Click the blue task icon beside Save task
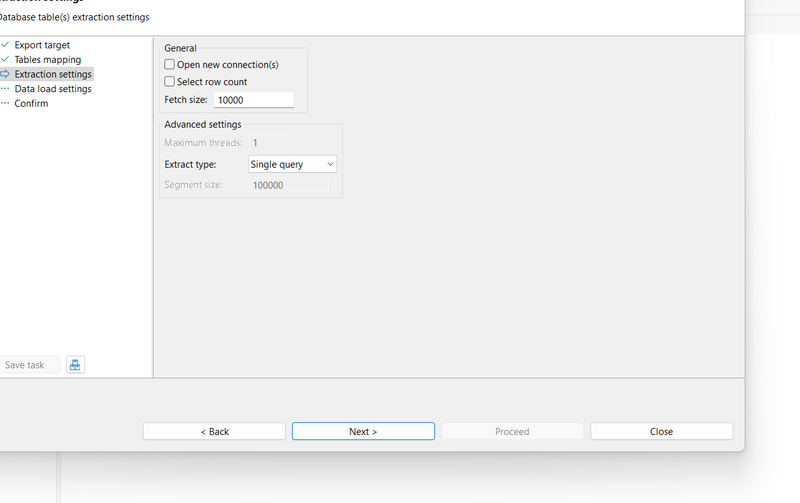Screen dimensions: 800x503 tap(75, 365)
